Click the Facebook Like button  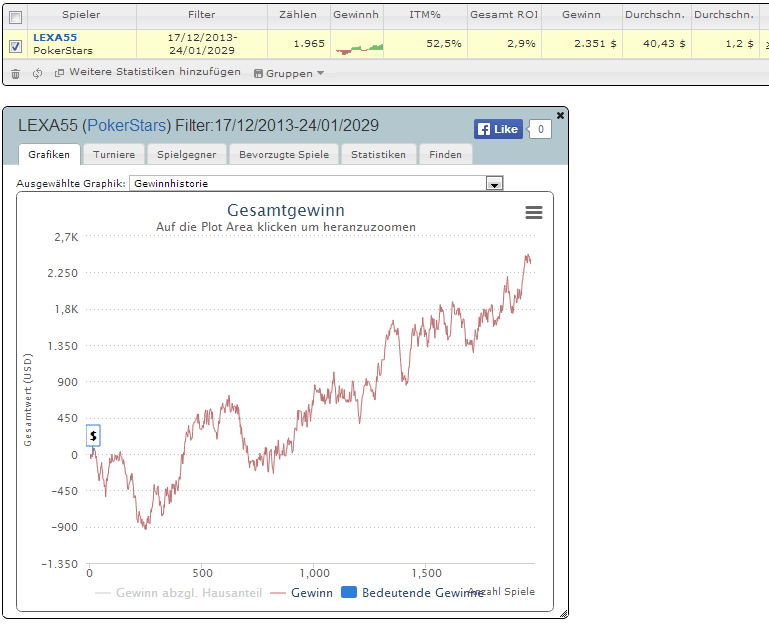498,129
